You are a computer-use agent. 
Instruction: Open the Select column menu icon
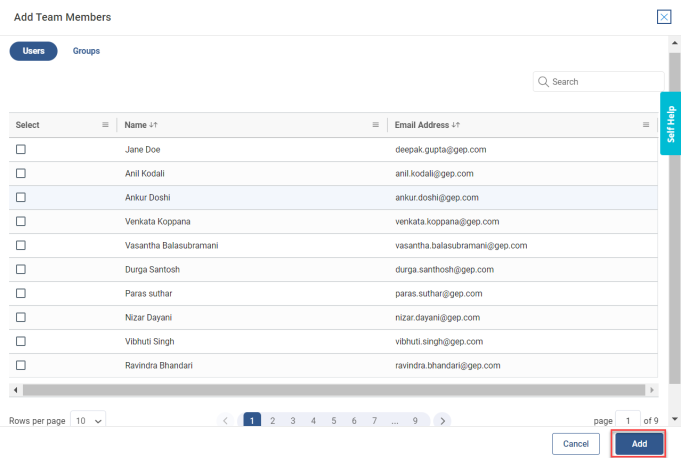tap(105, 125)
